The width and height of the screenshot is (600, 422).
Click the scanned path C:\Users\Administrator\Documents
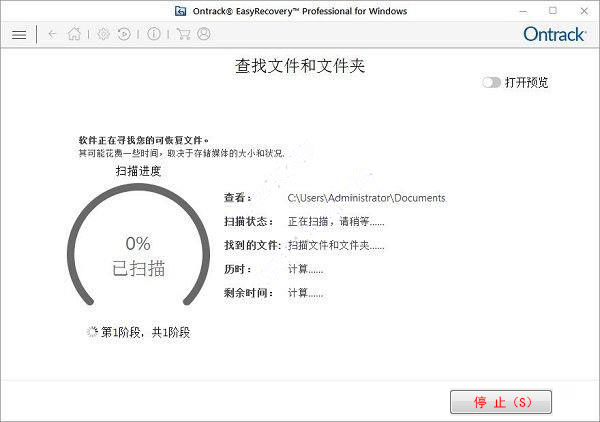(366, 198)
